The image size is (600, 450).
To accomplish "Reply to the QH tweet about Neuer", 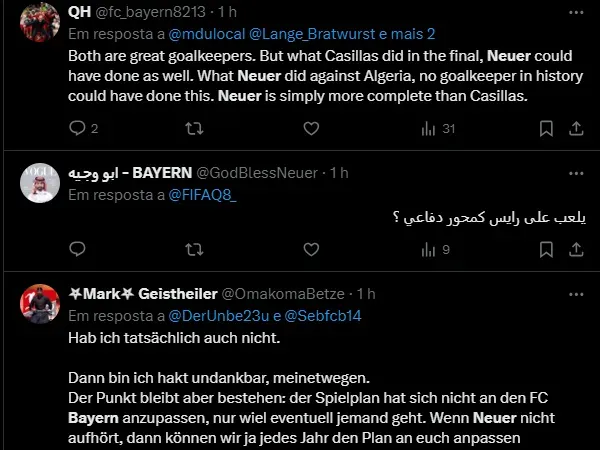I will click(x=79, y=128).
